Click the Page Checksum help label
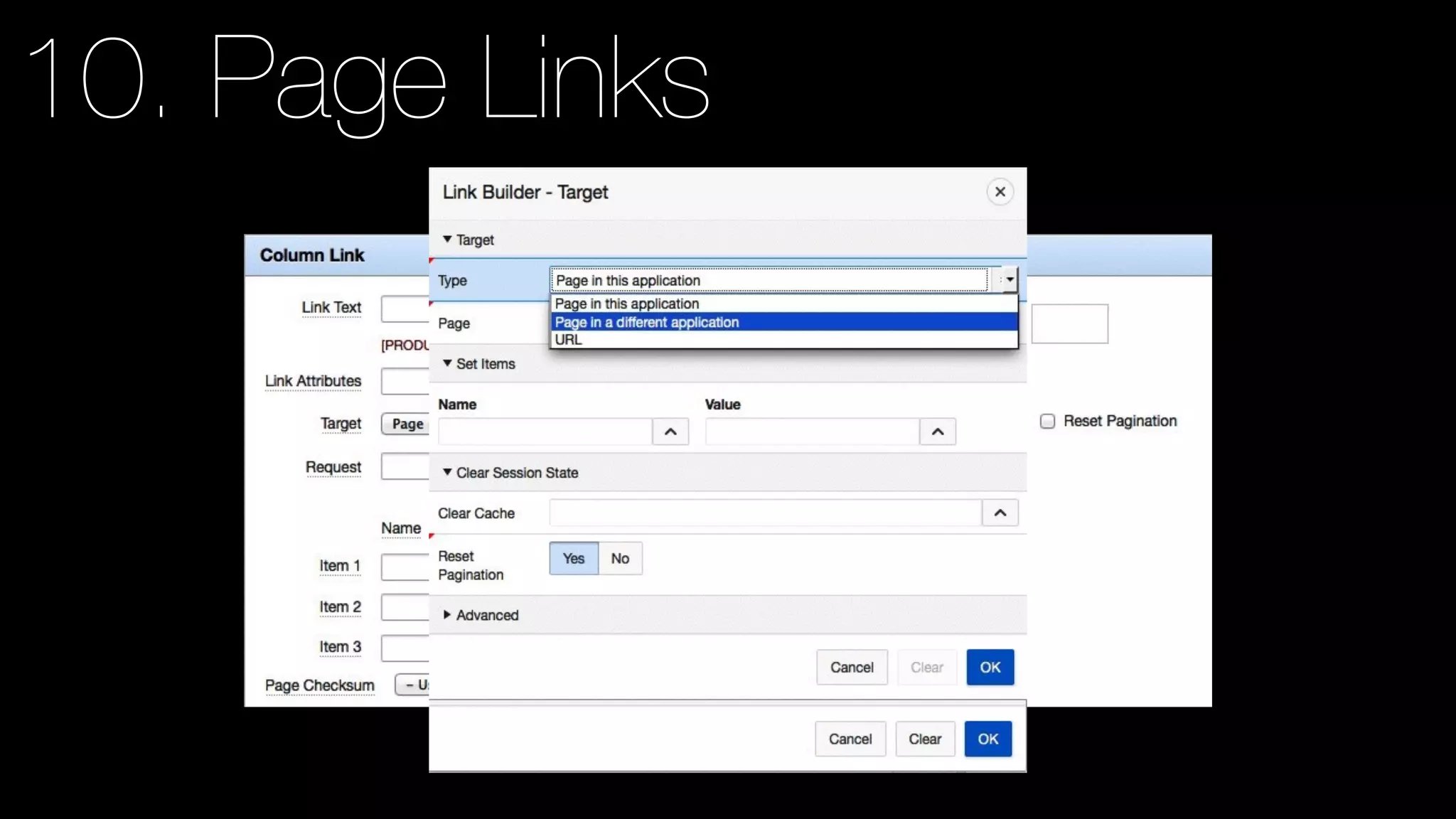The image size is (1456, 819). pos(319,685)
